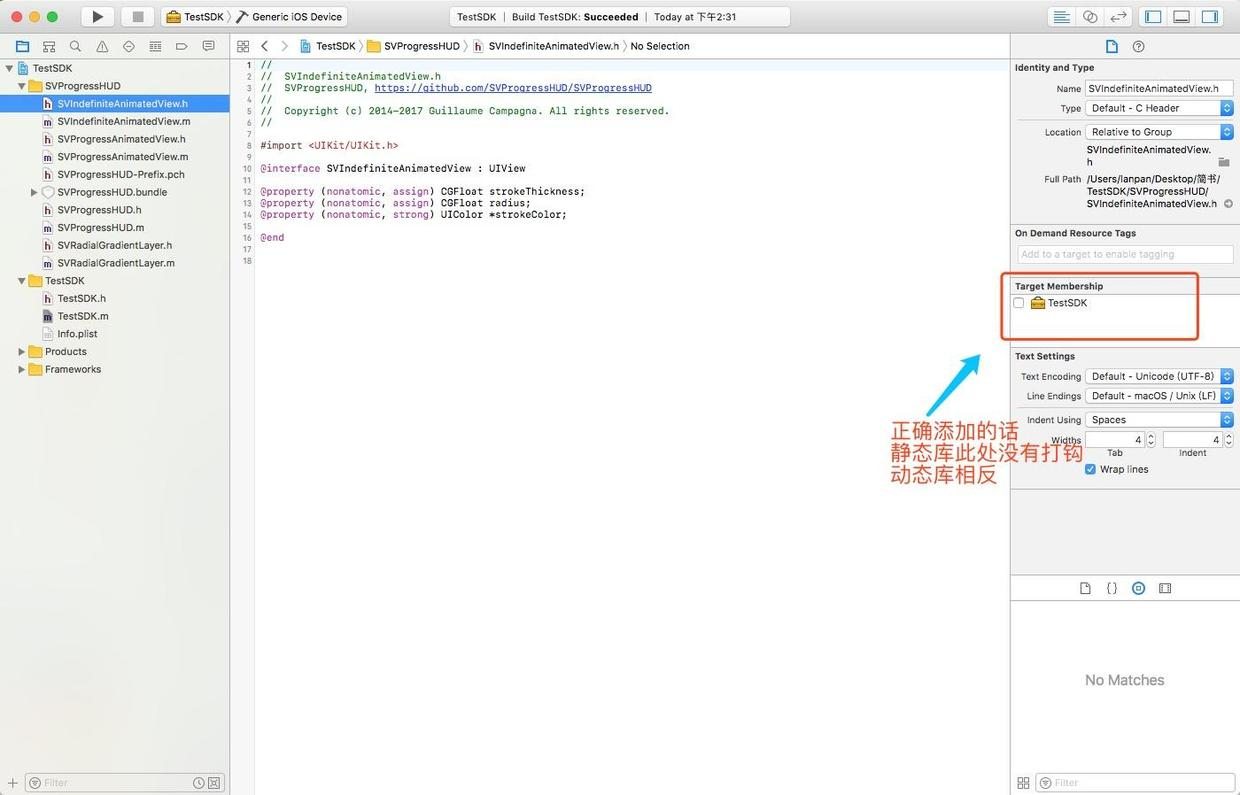Expand the Products group
The height and width of the screenshot is (795, 1240).
[x=21, y=352]
